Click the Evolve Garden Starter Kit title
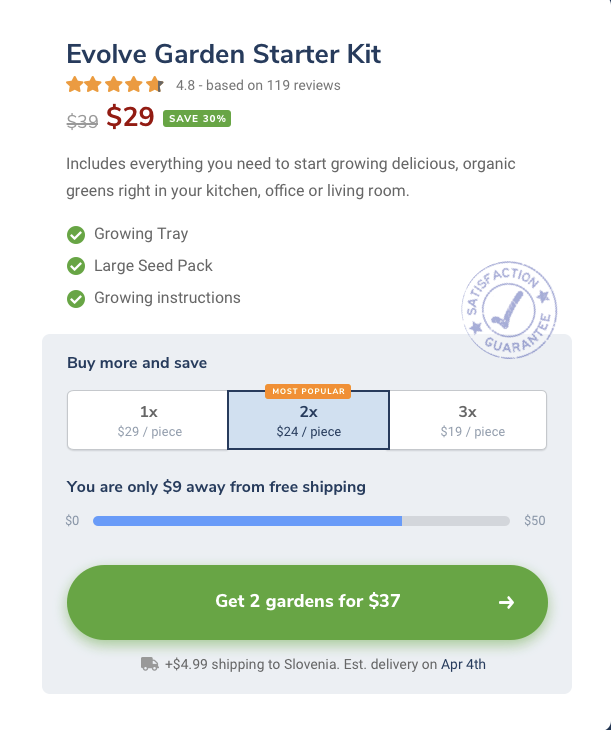Viewport: 611px width, 730px height. 224,54
